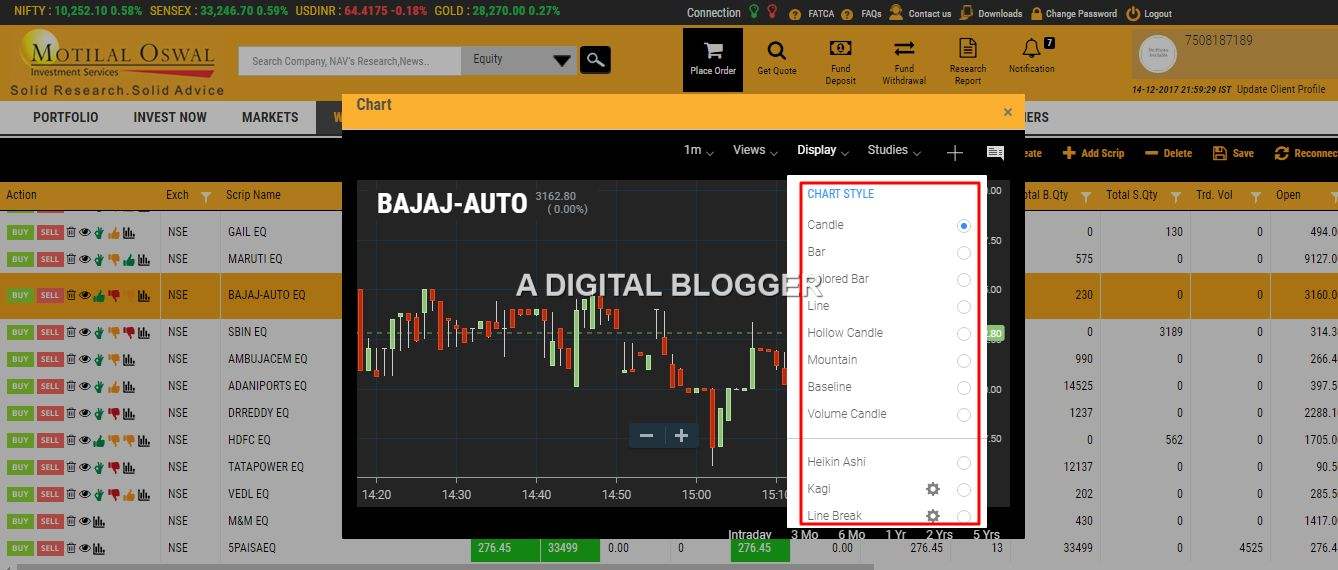Viewport: 1338px width, 570px height.
Task: Click the Notification bell icon
Action: click(x=1031, y=49)
